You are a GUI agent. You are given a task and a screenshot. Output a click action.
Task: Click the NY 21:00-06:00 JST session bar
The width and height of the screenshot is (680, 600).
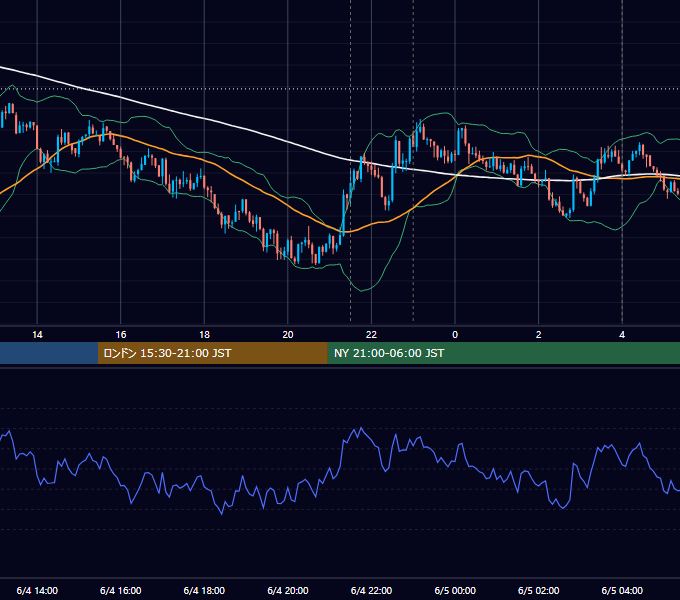tap(503, 353)
